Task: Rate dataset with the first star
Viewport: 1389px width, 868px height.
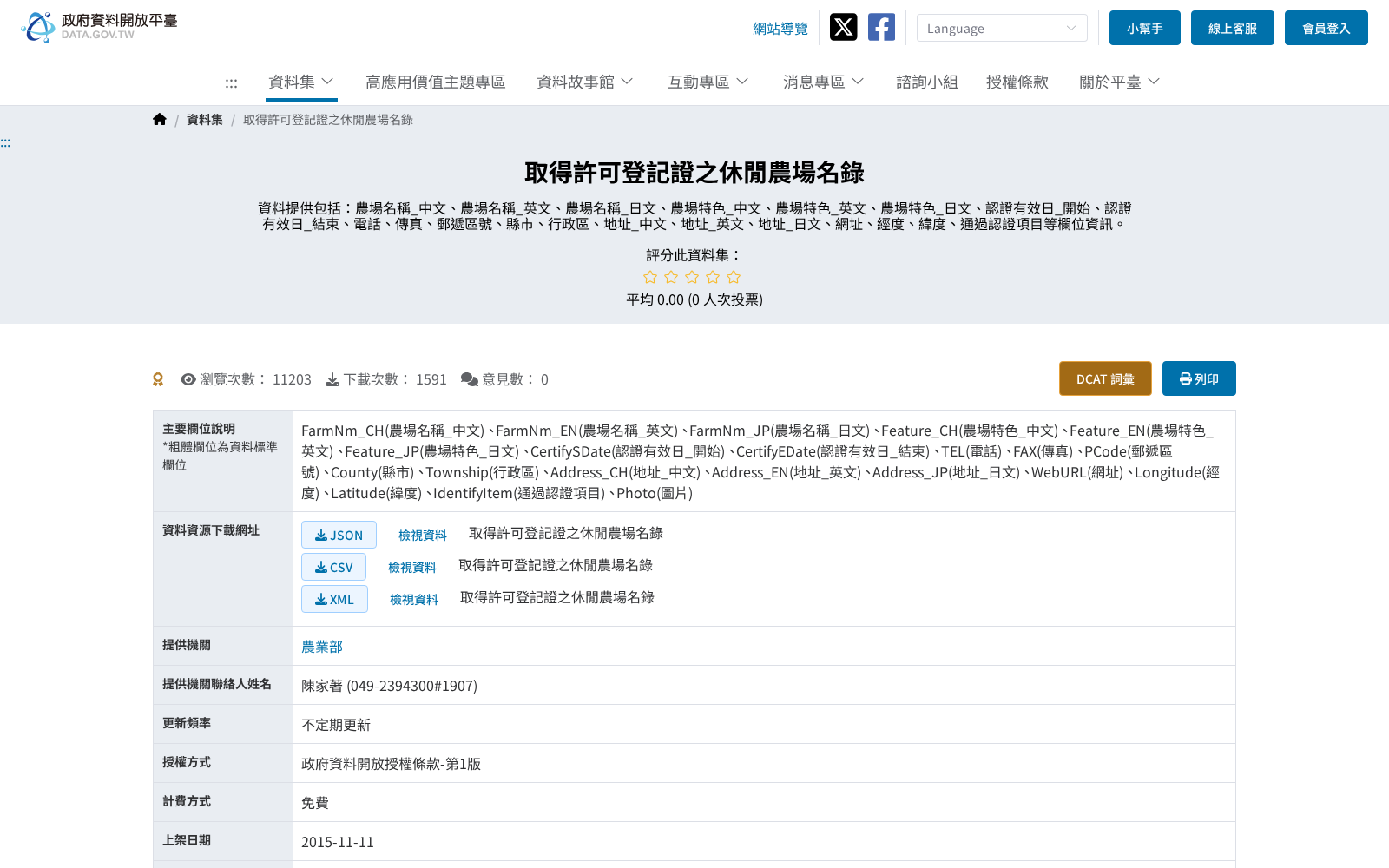Action: pyautogui.click(x=650, y=277)
